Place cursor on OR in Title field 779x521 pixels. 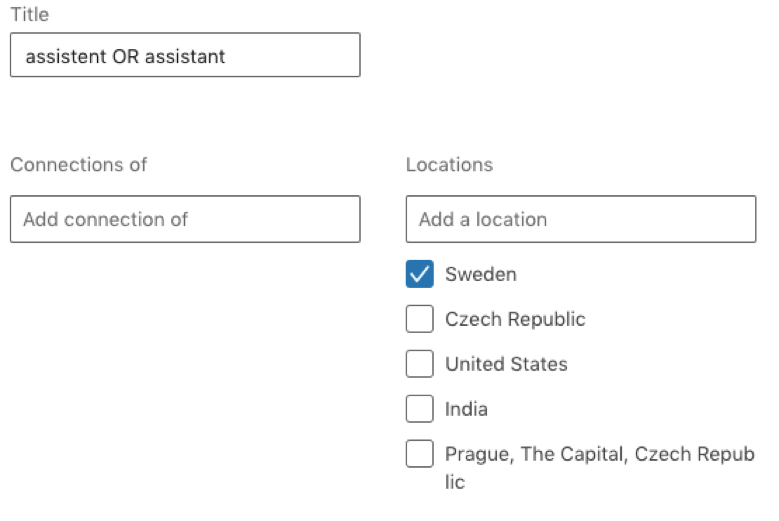click(x=125, y=56)
